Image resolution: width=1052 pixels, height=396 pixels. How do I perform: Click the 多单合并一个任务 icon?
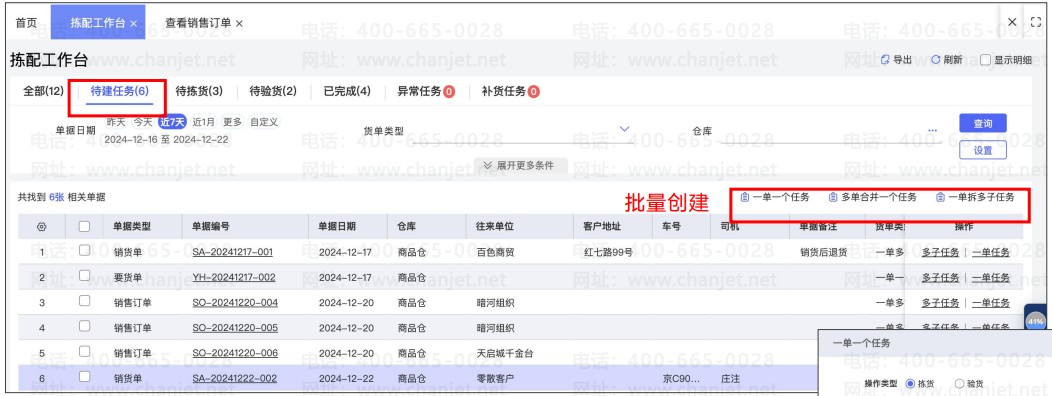(x=833, y=197)
